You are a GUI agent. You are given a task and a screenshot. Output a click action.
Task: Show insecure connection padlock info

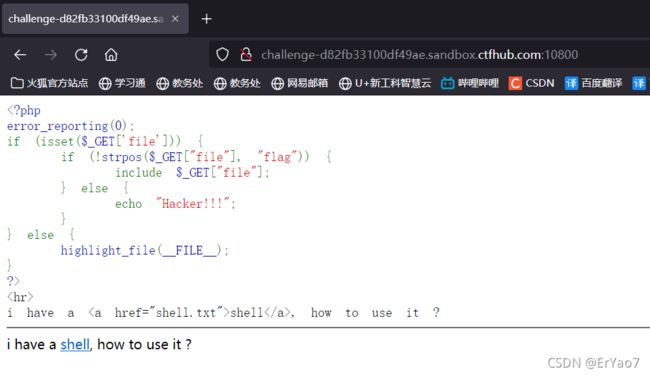pyautogui.click(x=246, y=54)
